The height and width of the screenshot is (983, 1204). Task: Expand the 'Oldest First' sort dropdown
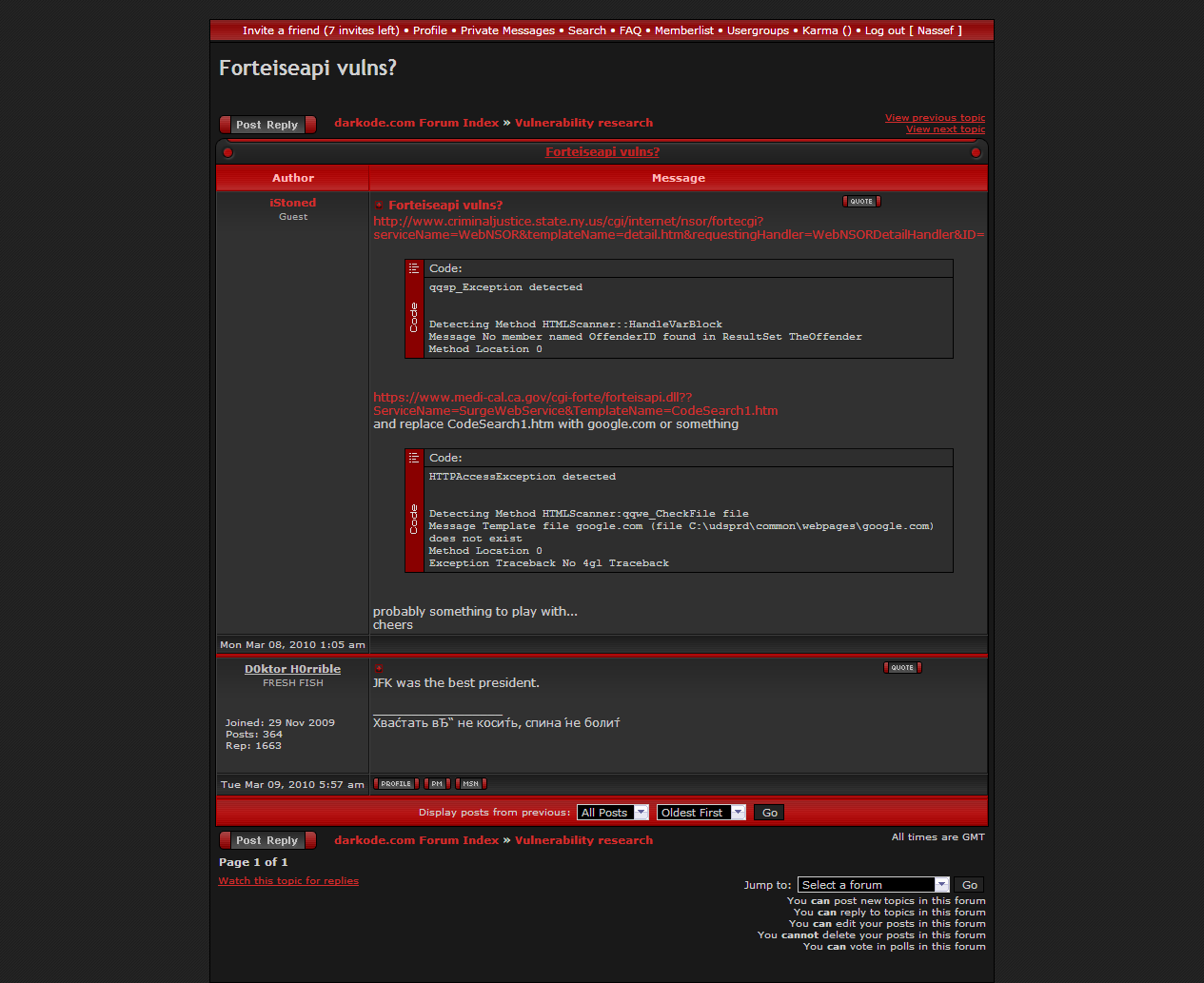point(701,813)
